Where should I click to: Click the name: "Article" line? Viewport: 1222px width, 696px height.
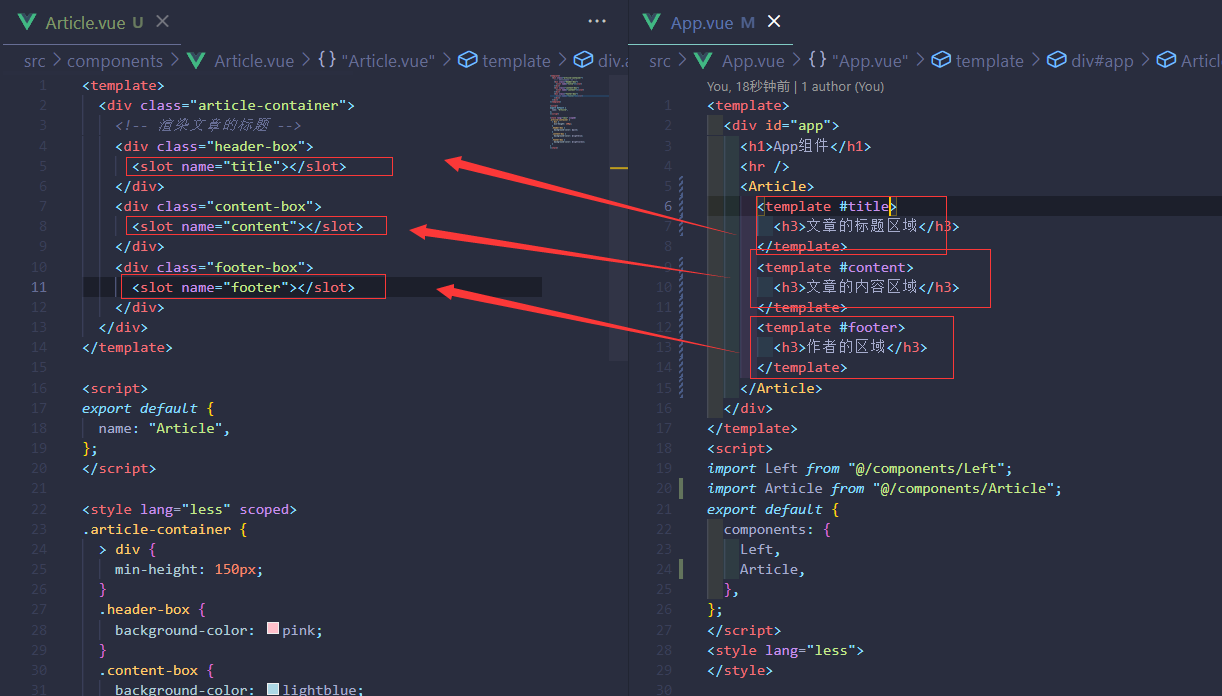tap(164, 428)
